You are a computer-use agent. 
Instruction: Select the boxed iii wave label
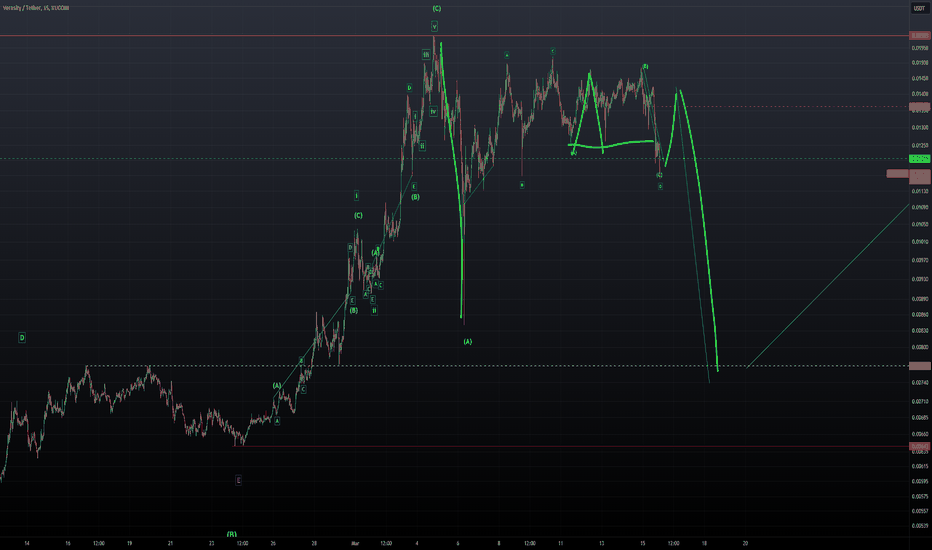pos(426,55)
